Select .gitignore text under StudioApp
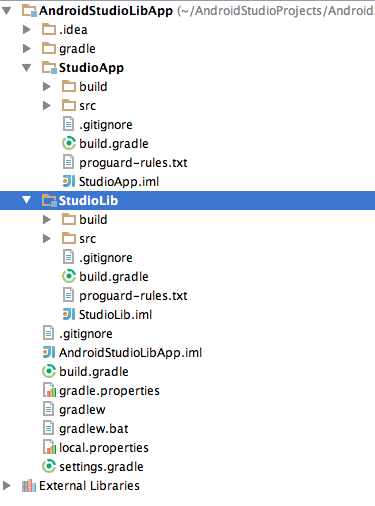 106,125
